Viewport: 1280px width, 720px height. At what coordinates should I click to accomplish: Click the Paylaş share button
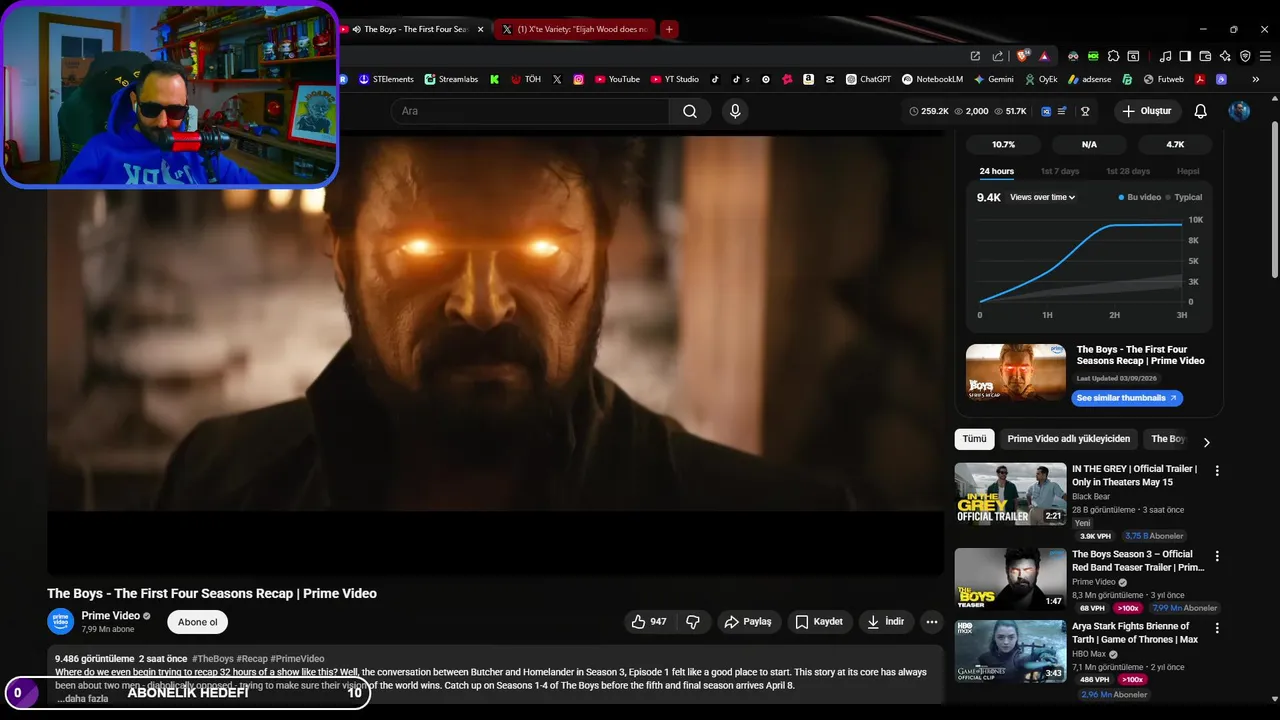click(748, 622)
